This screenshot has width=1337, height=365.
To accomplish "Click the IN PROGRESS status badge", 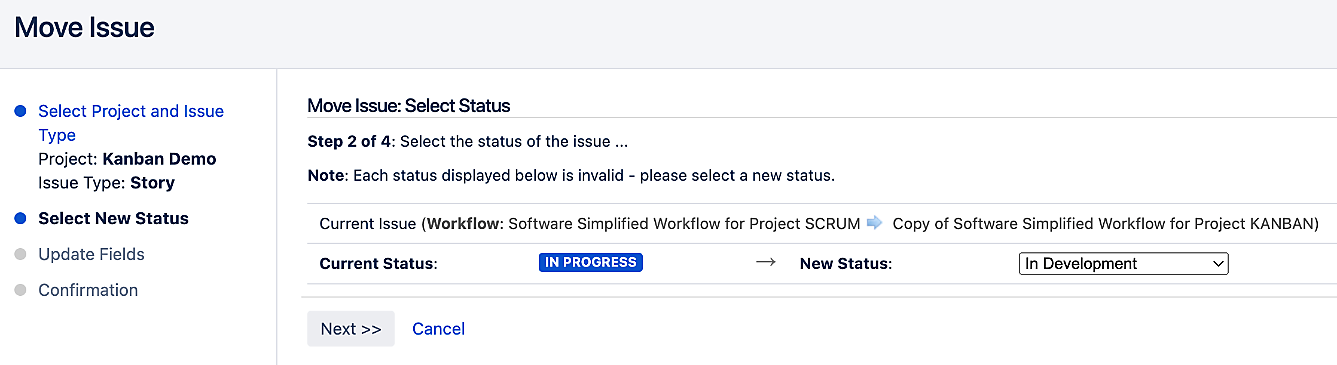I will point(591,263).
